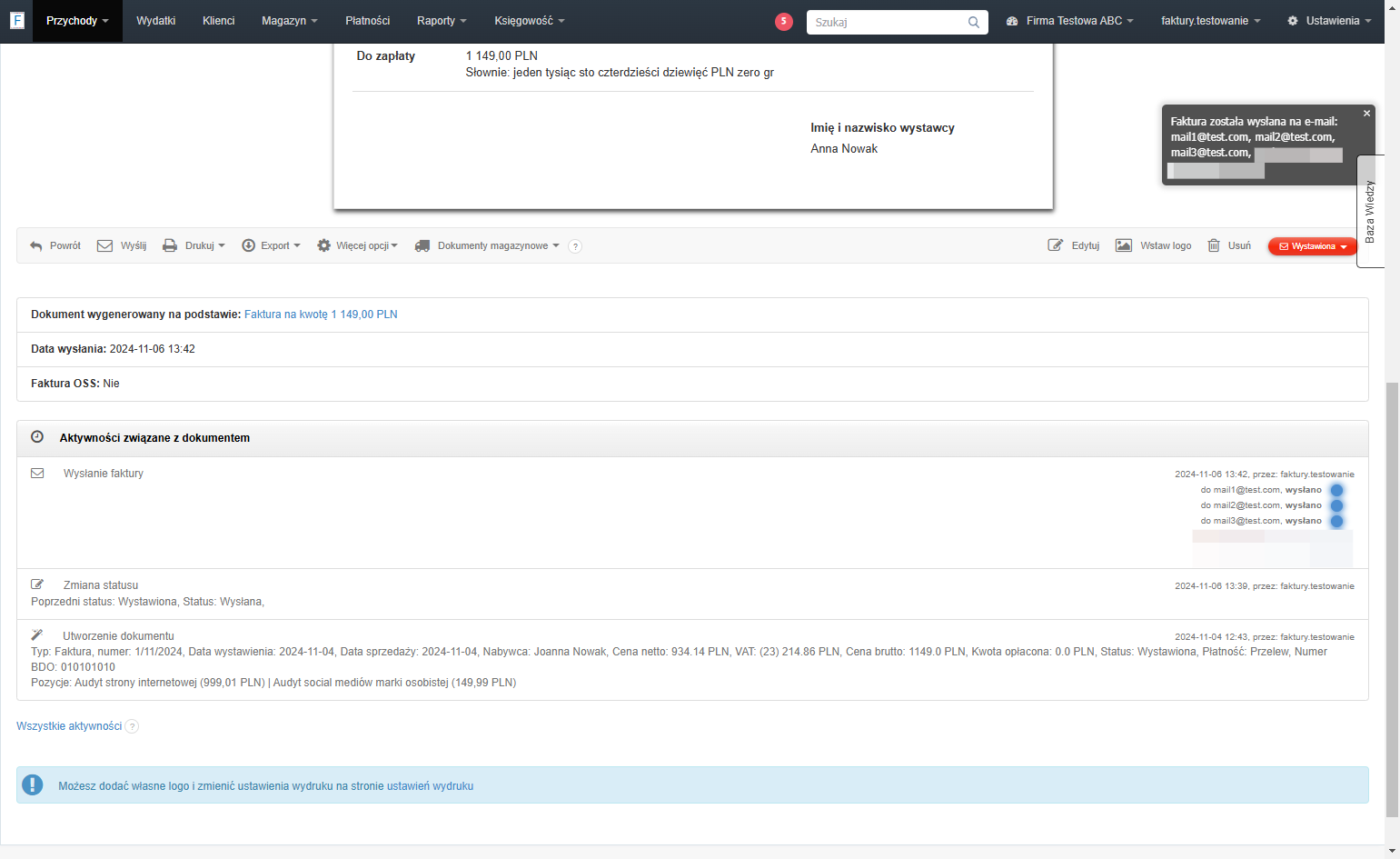The width and height of the screenshot is (1400, 859).
Task: Open the Więcej opcji dropdown
Action: click(357, 245)
